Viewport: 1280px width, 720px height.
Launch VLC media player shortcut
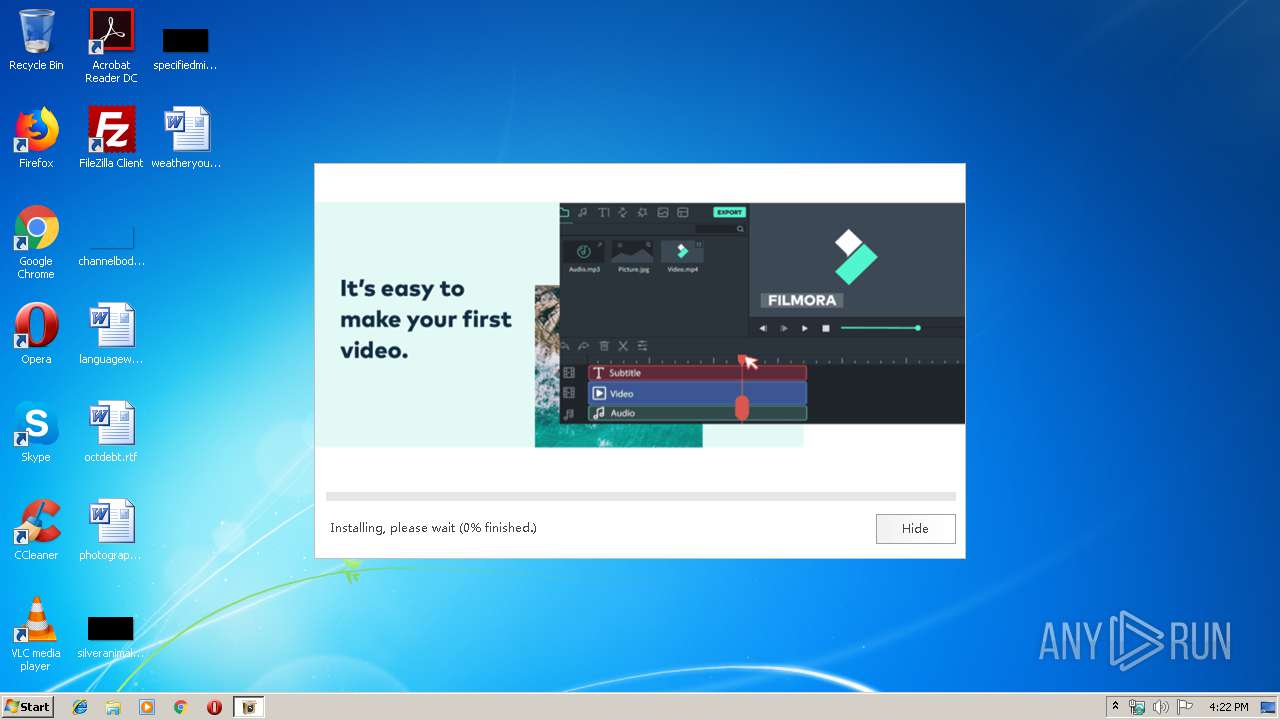point(36,634)
